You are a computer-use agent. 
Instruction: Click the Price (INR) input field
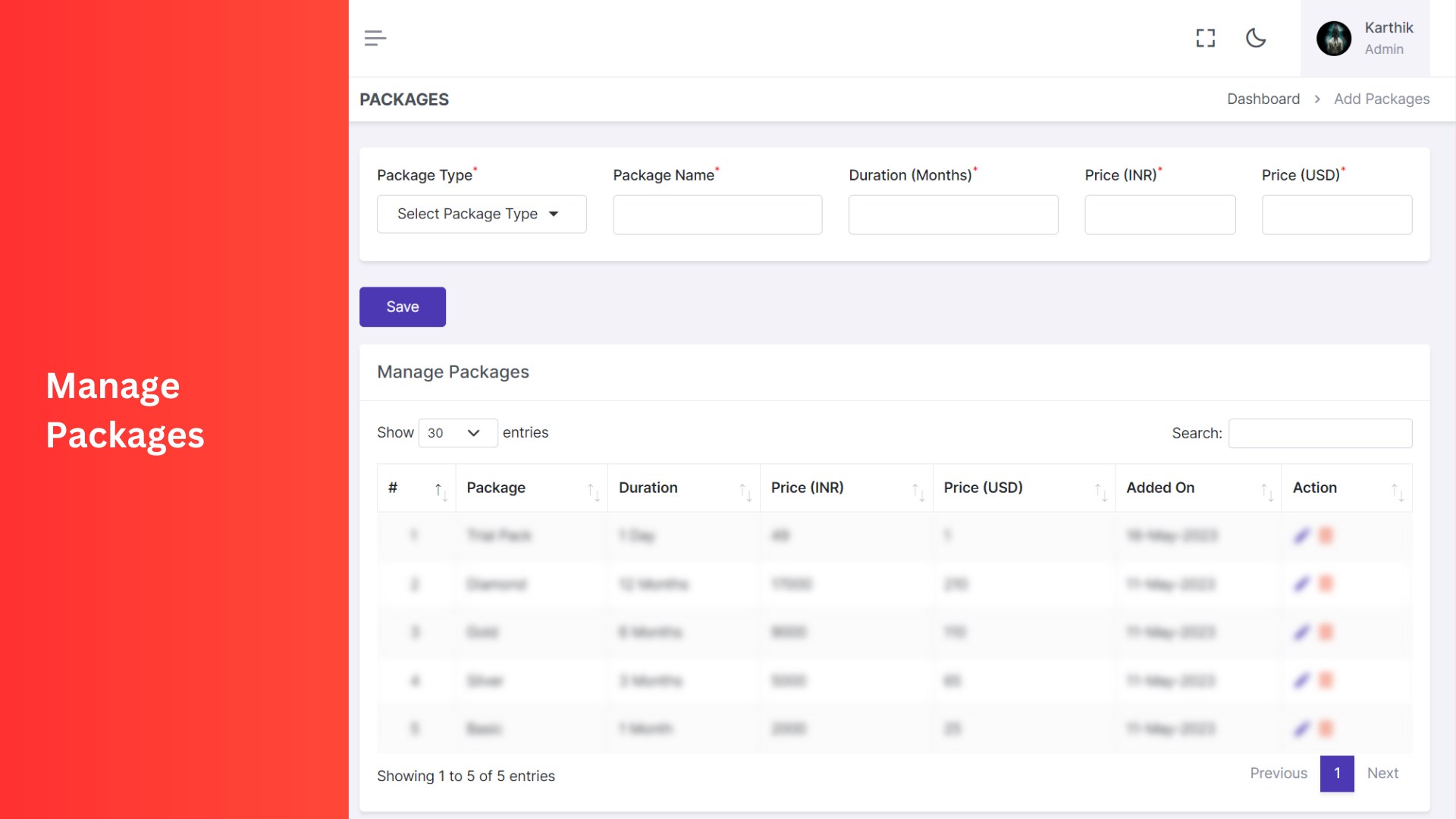point(1160,214)
